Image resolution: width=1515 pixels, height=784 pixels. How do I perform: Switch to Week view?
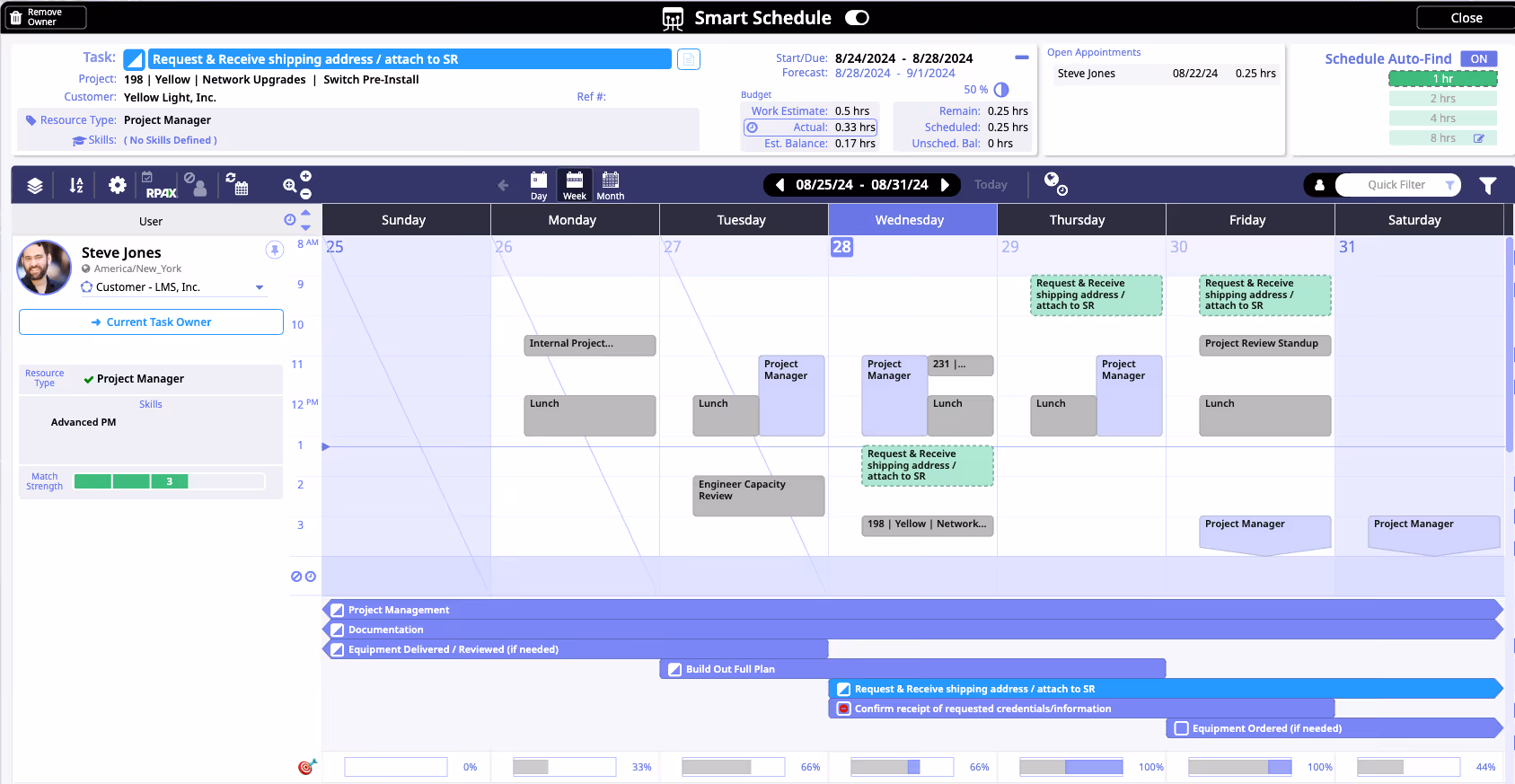pos(575,186)
